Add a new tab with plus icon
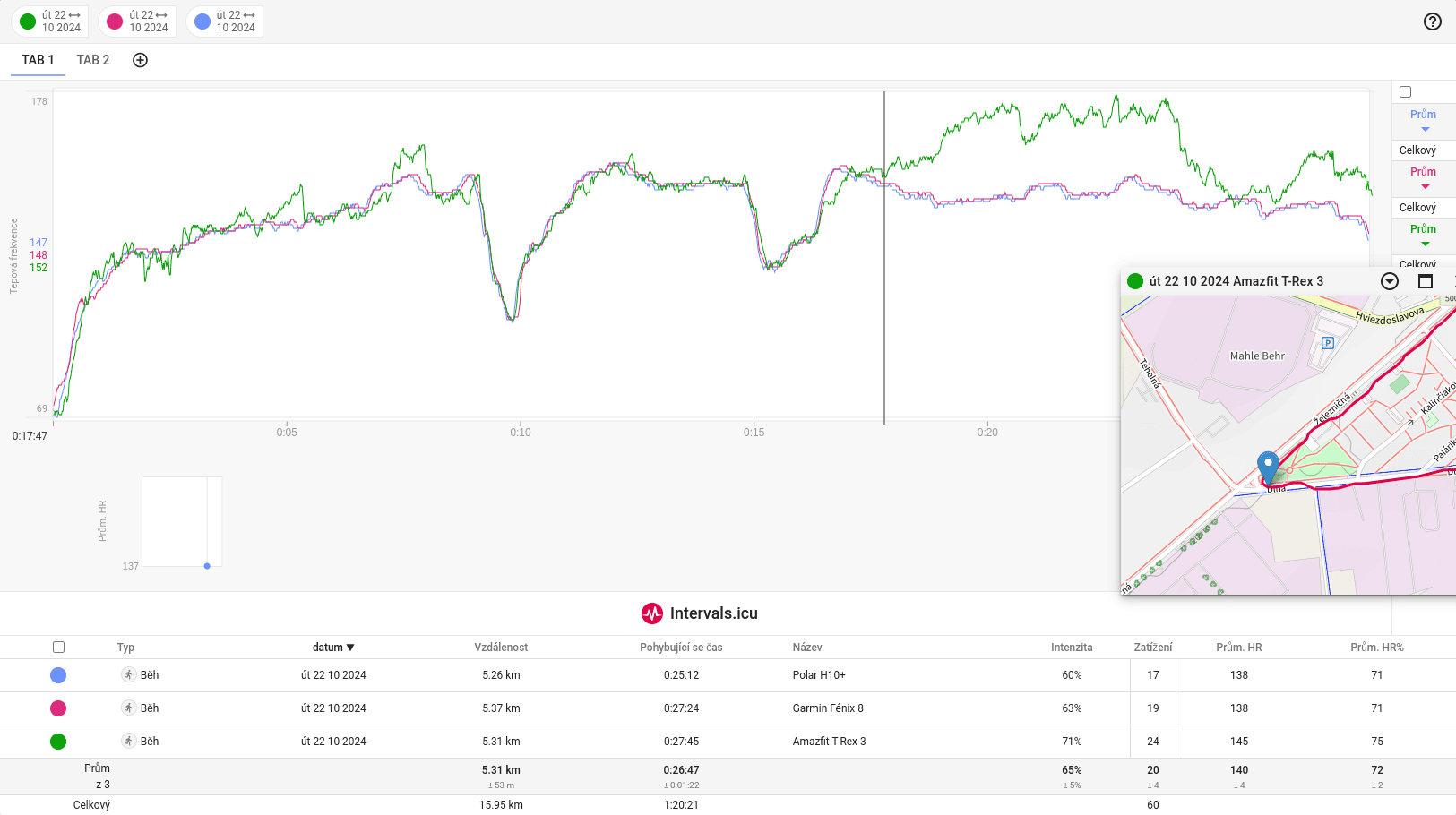The height and width of the screenshot is (815, 1456). (x=140, y=60)
